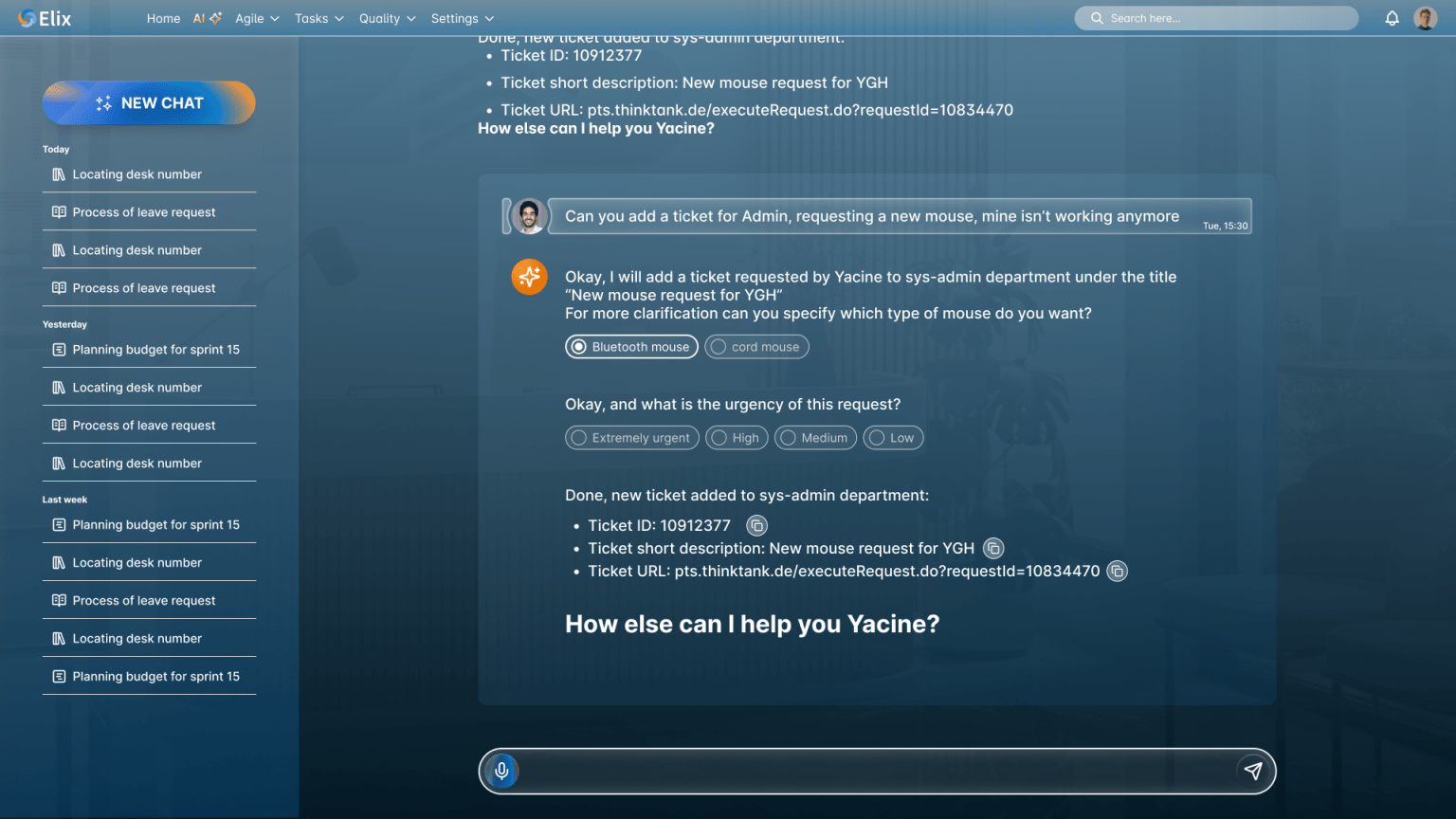Expand the Tasks dropdown menu
This screenshot has height=819, width=1456.
click(x=318, y=18)
